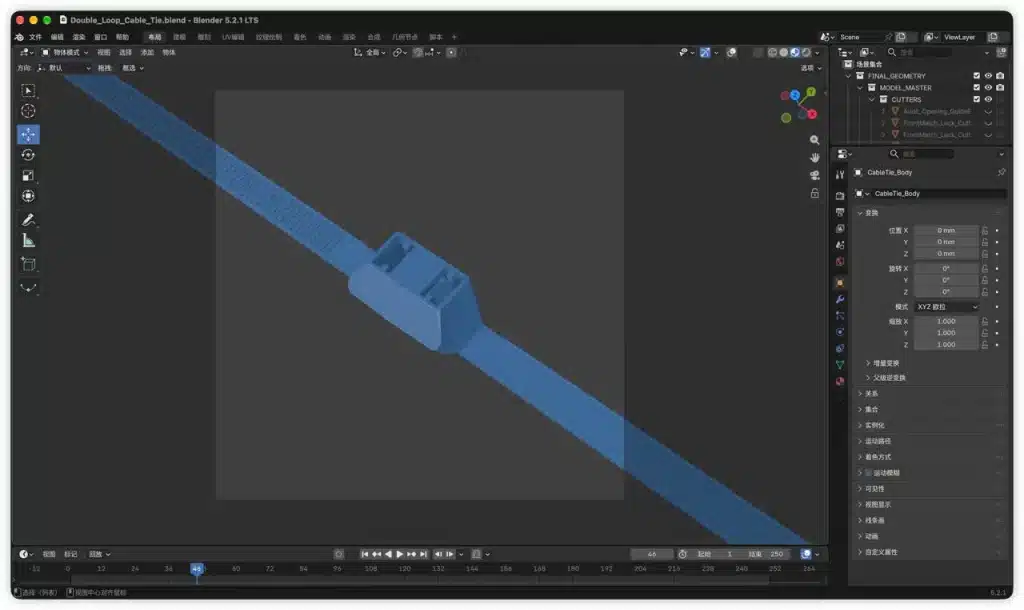The image size is (1024, 610).
Task: Toggle Scale X lock icon
Action: pyautogui.click(x=985, y=321)
